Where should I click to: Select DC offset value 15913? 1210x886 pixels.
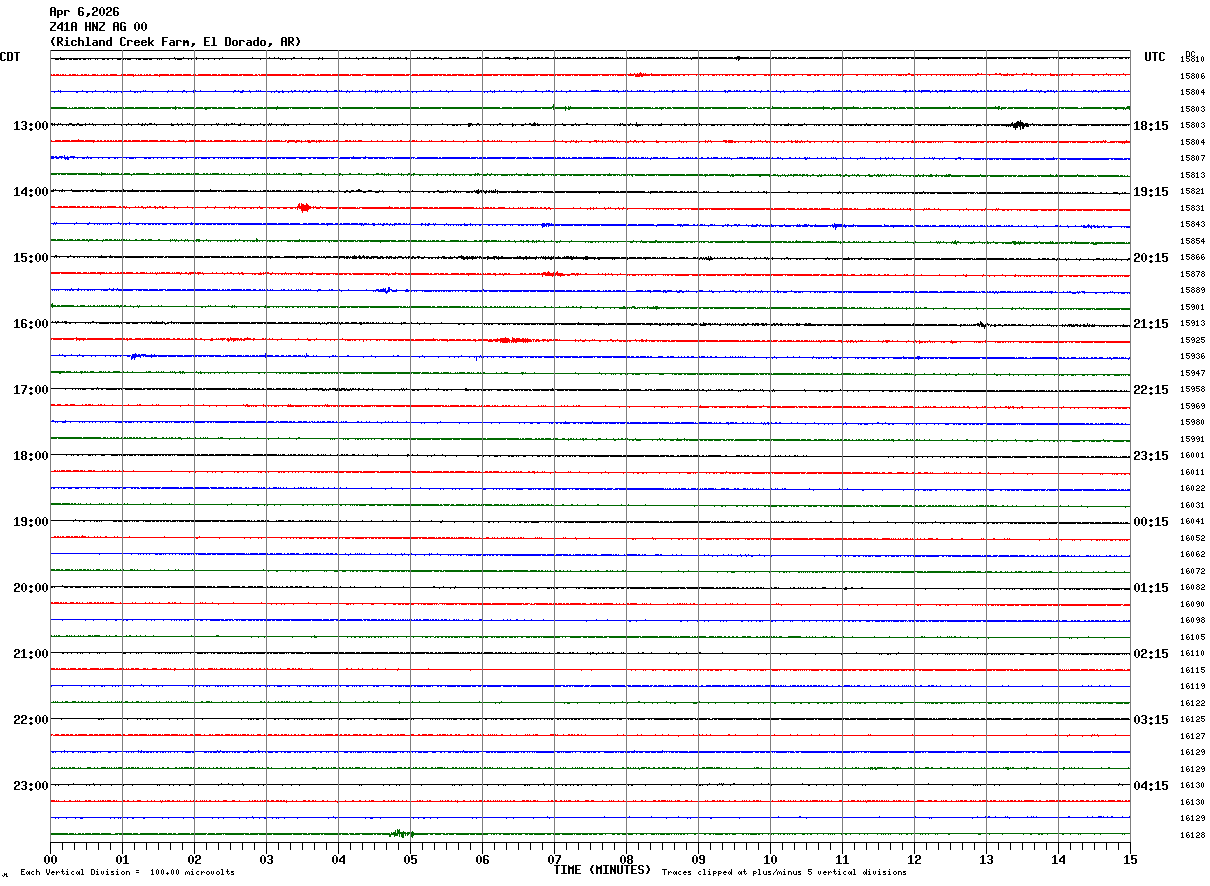click(1192, 323)
